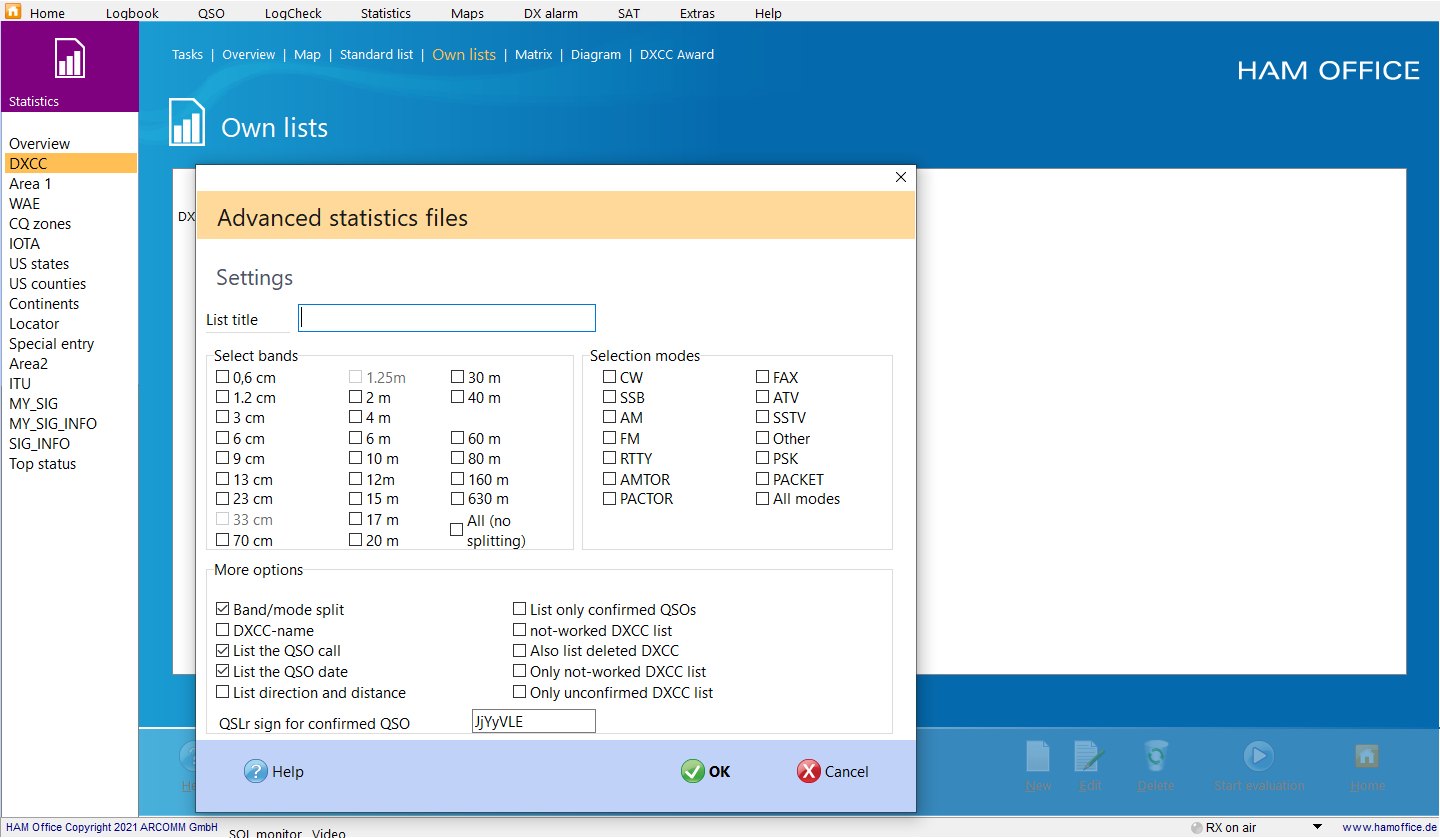The height and width of the screenshot is (838, 1440).
Task: Enable List direction and distance
Action: tap(222, 692)
